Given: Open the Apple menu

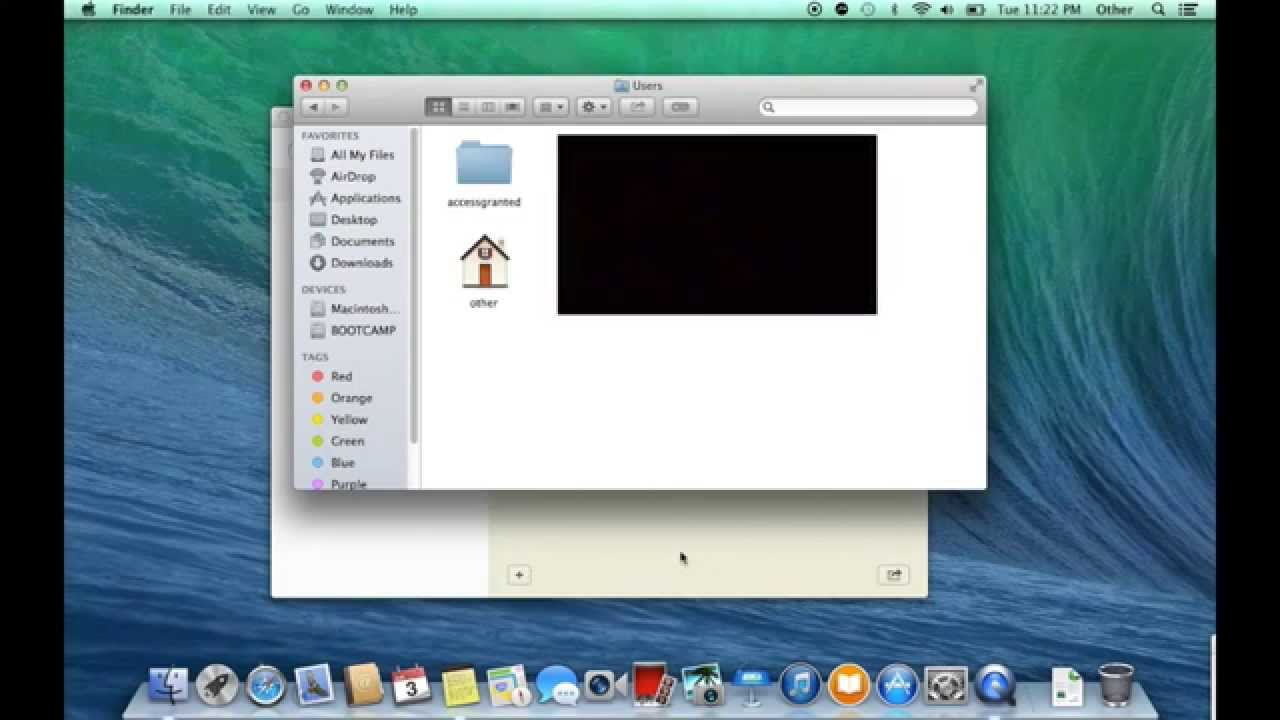Looking at the screenshot, I should pos(88,10).
